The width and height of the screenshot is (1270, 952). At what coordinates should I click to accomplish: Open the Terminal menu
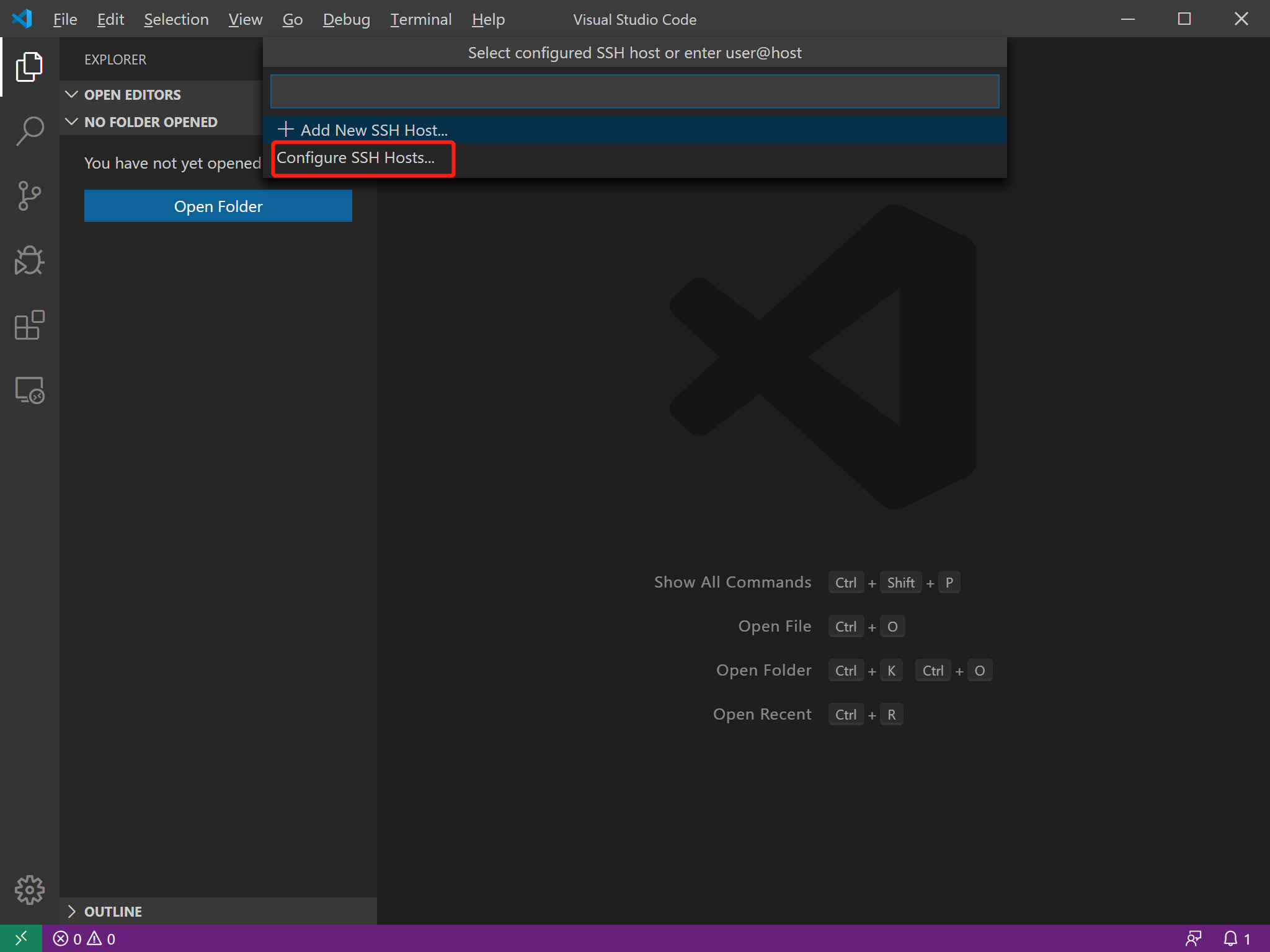(420, 19)
